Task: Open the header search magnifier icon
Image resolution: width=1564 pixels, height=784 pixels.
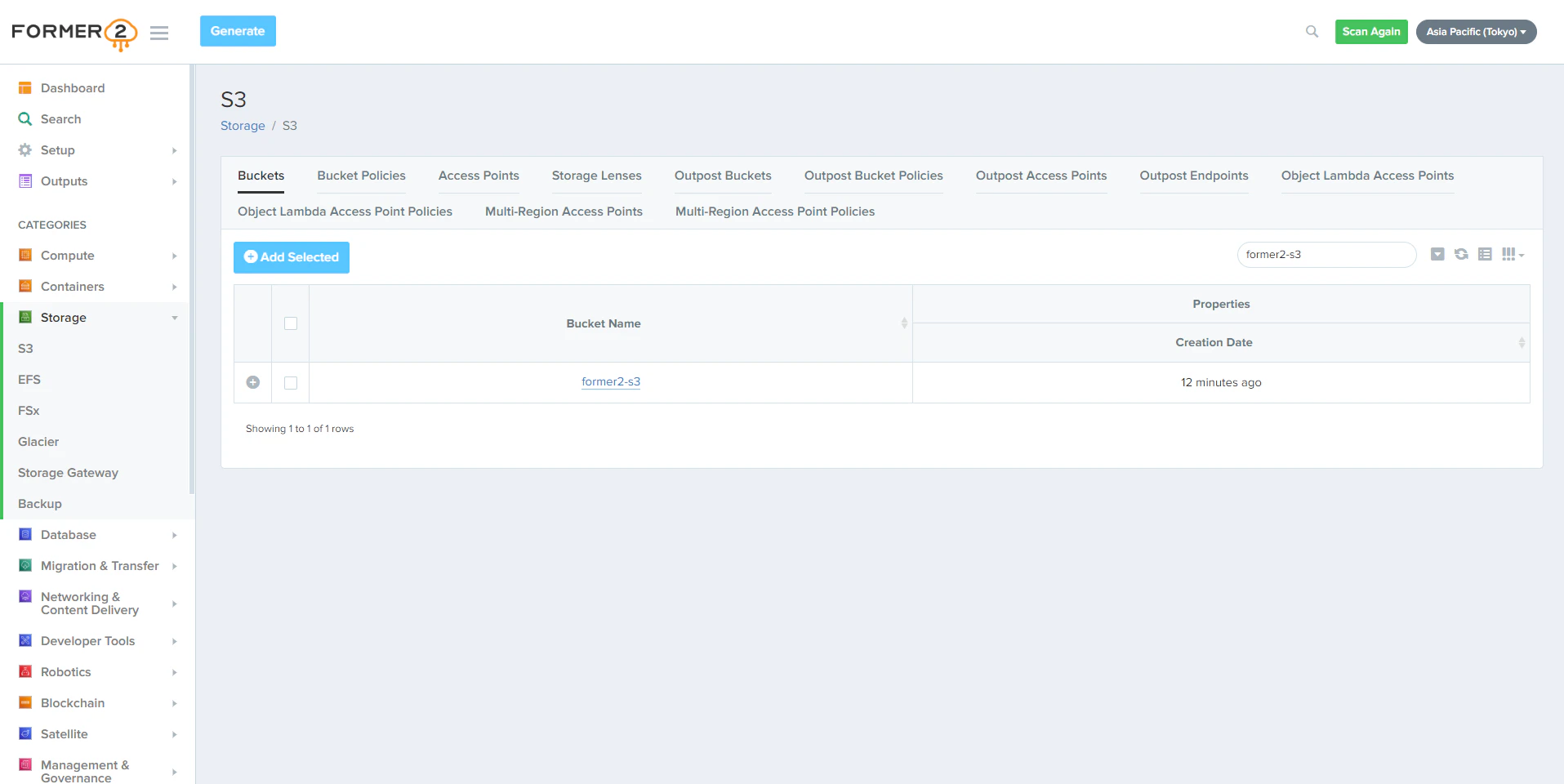Action: coord(1312,32)
